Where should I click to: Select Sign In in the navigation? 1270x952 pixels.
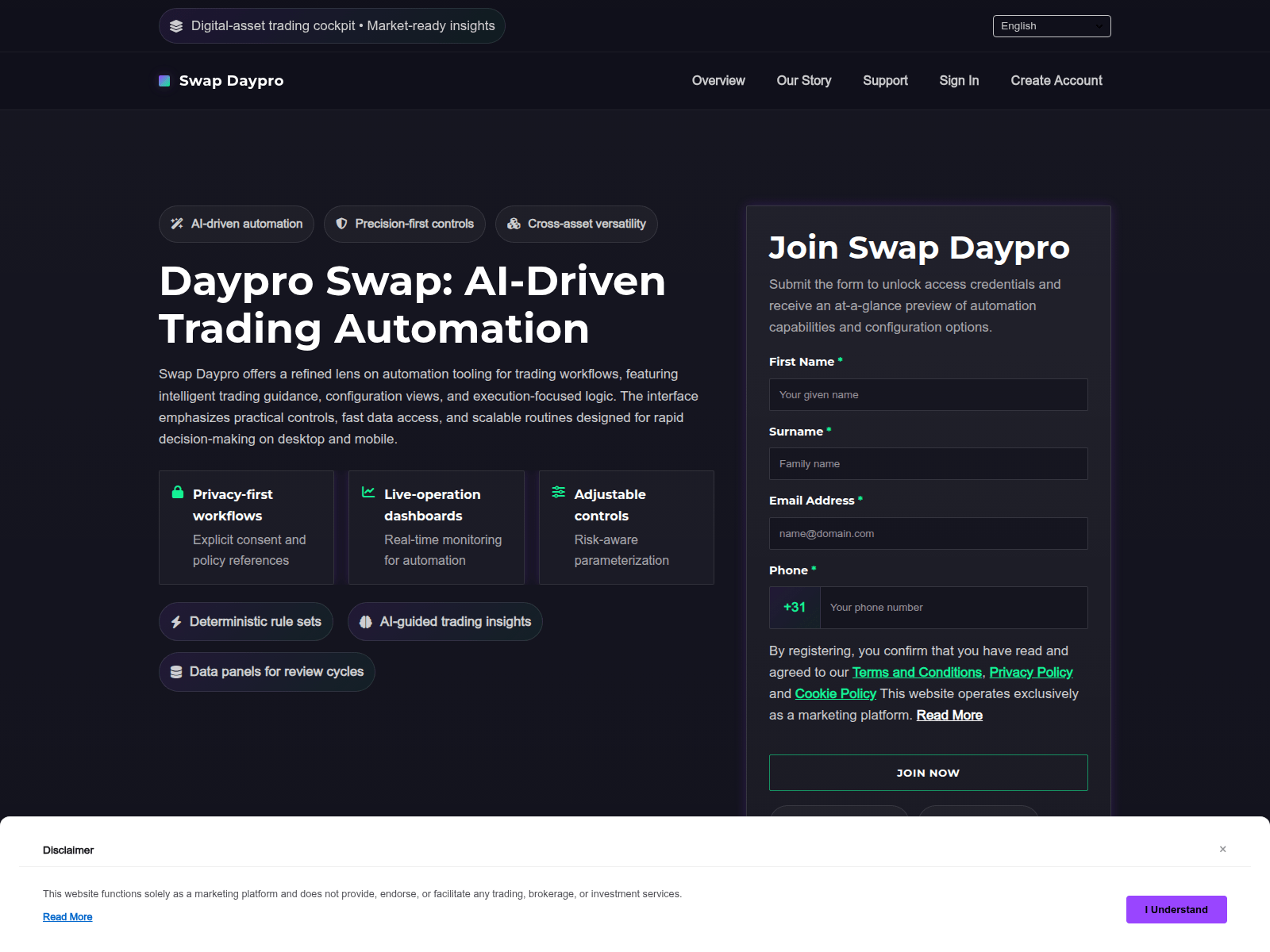coord(960,81)
